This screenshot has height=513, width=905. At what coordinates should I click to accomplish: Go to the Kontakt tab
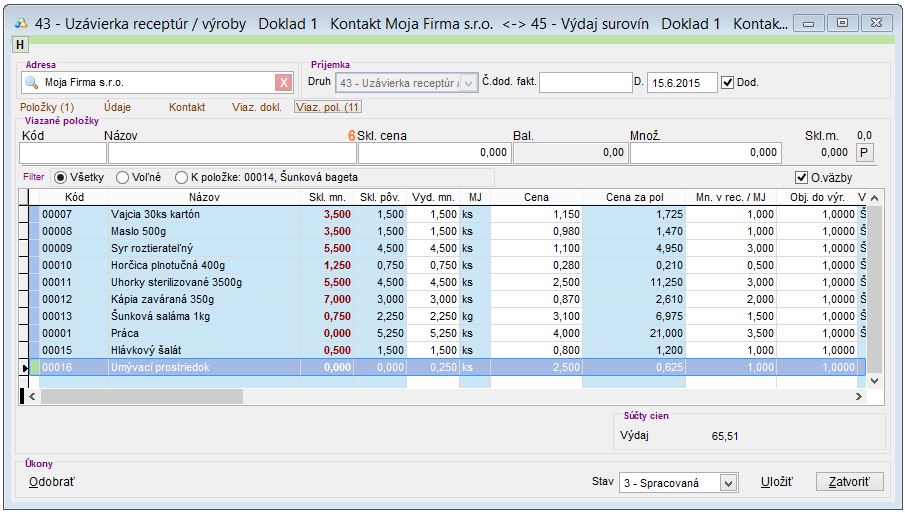pyautogui.click(x=187, y=107)
